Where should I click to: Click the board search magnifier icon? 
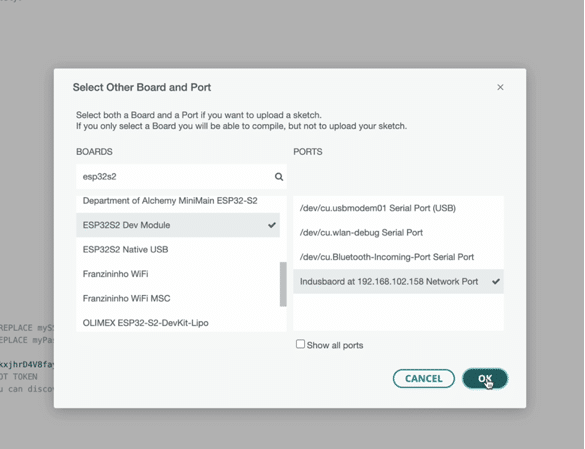tap(279, 177)
